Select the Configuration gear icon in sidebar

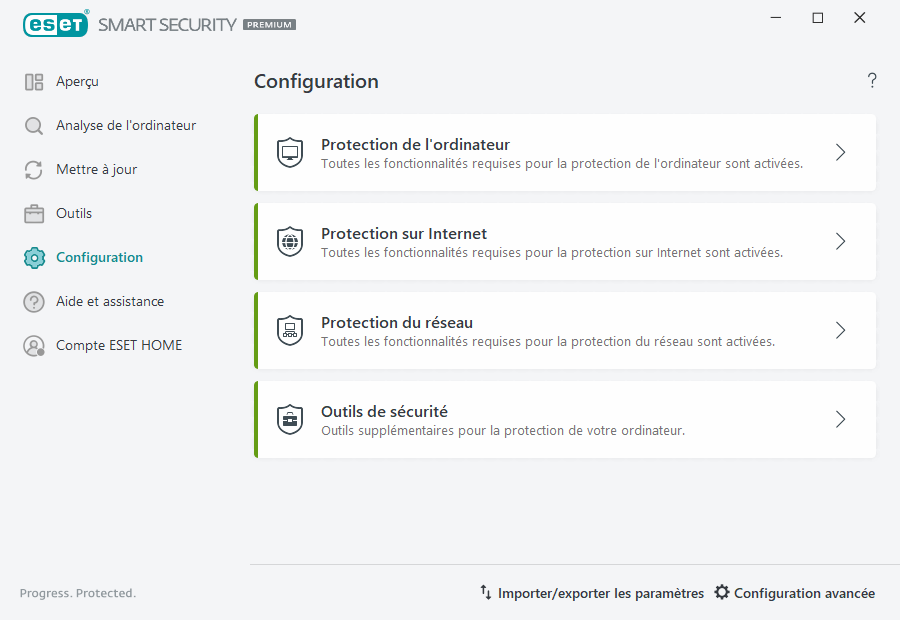click(x=33, y=257)
